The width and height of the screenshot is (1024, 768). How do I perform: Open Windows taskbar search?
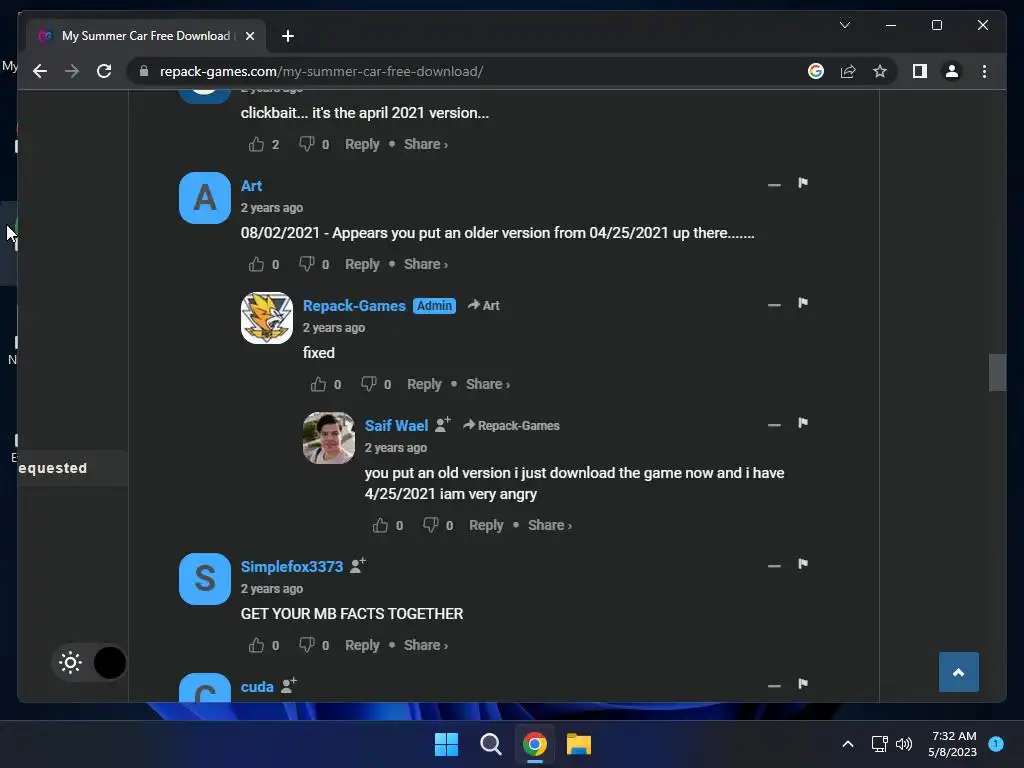point(490,744)
